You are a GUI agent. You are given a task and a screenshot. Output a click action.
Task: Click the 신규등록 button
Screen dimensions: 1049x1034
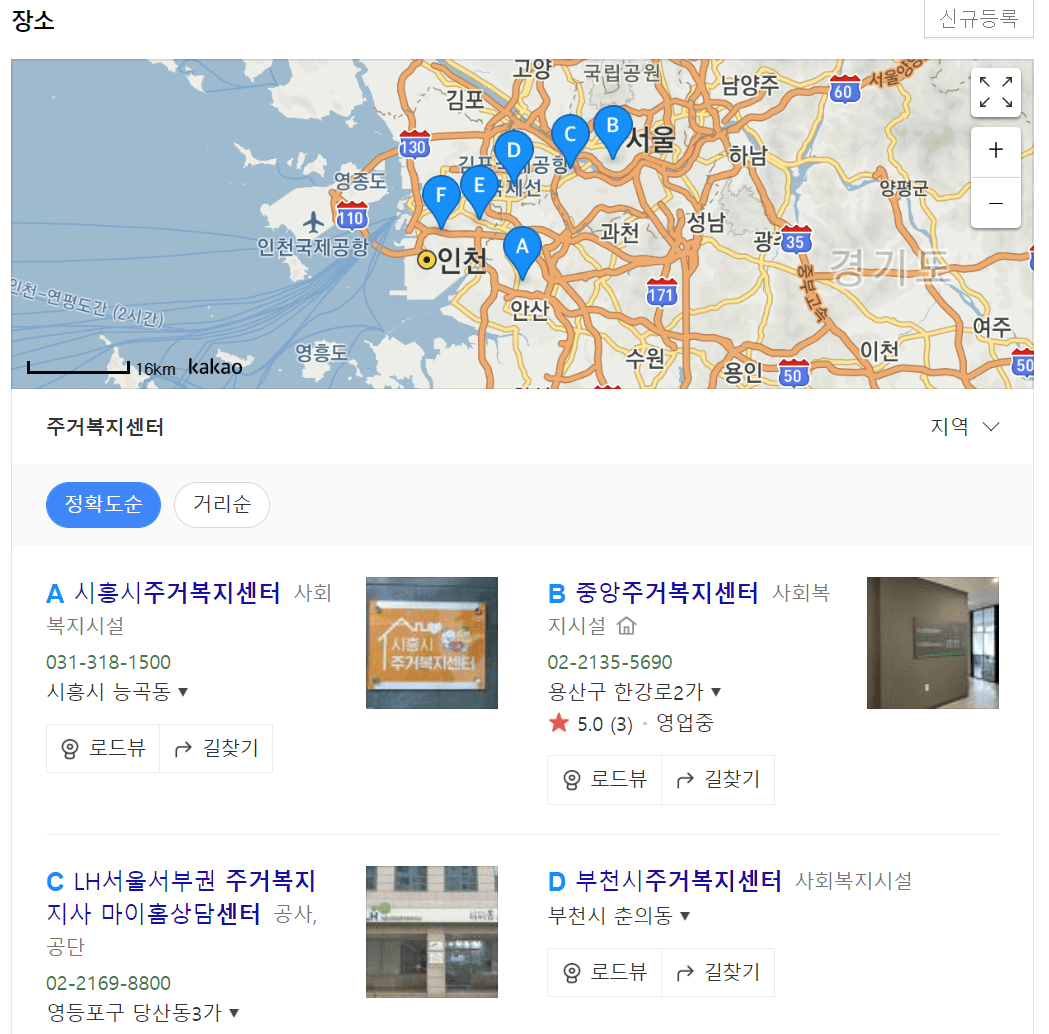click(x=979, y=19)
